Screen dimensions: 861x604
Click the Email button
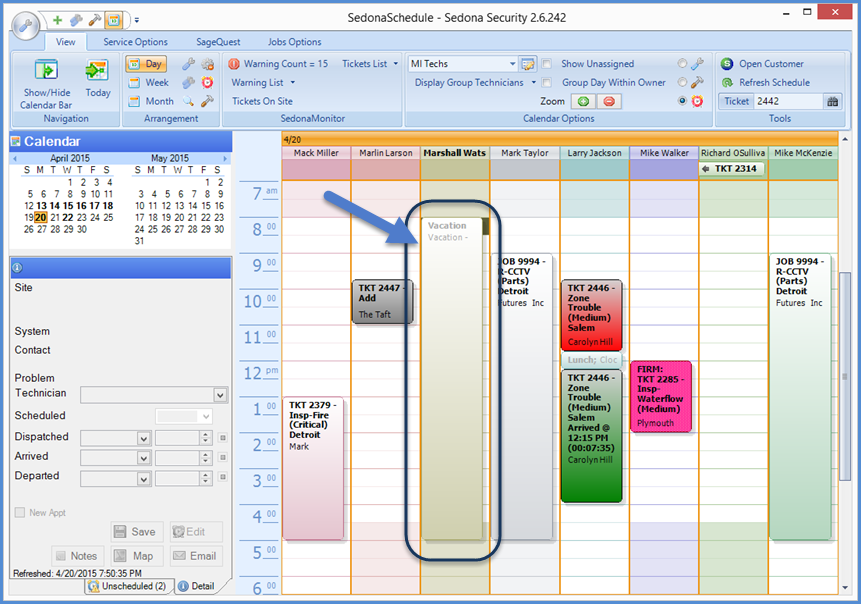(196, 556)
